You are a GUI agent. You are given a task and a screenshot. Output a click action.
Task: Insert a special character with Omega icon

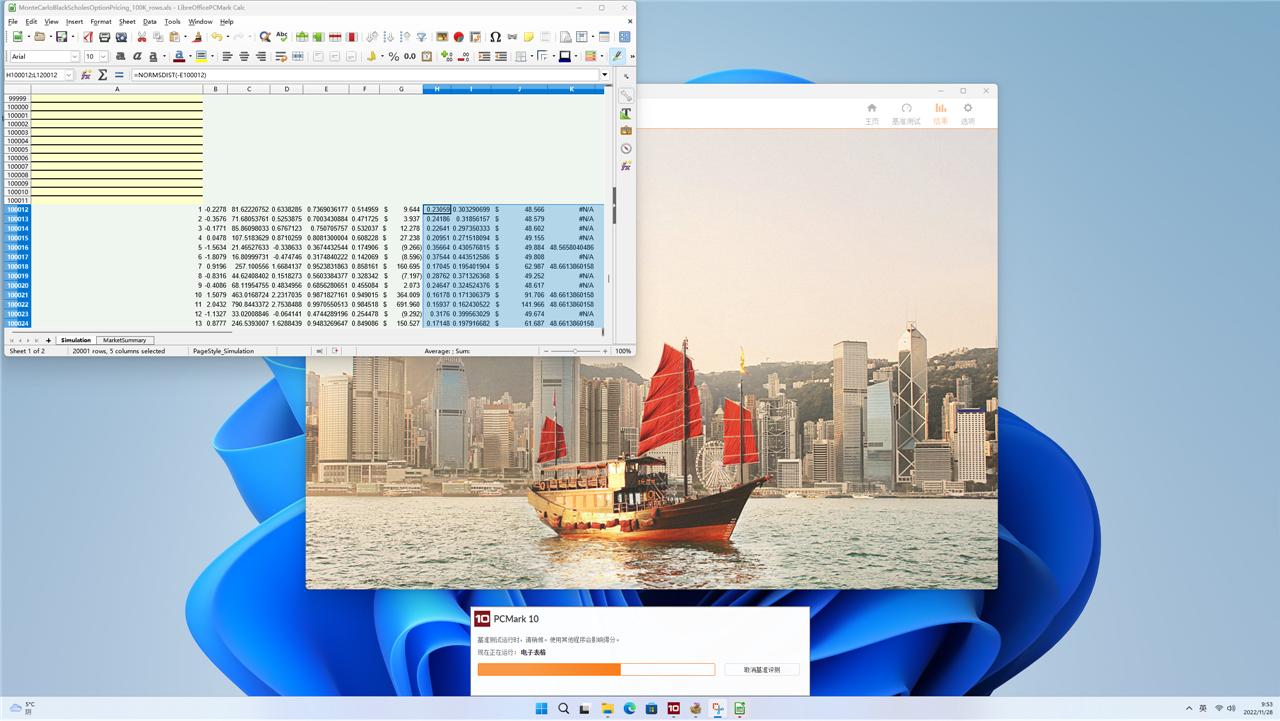(495, 37)
